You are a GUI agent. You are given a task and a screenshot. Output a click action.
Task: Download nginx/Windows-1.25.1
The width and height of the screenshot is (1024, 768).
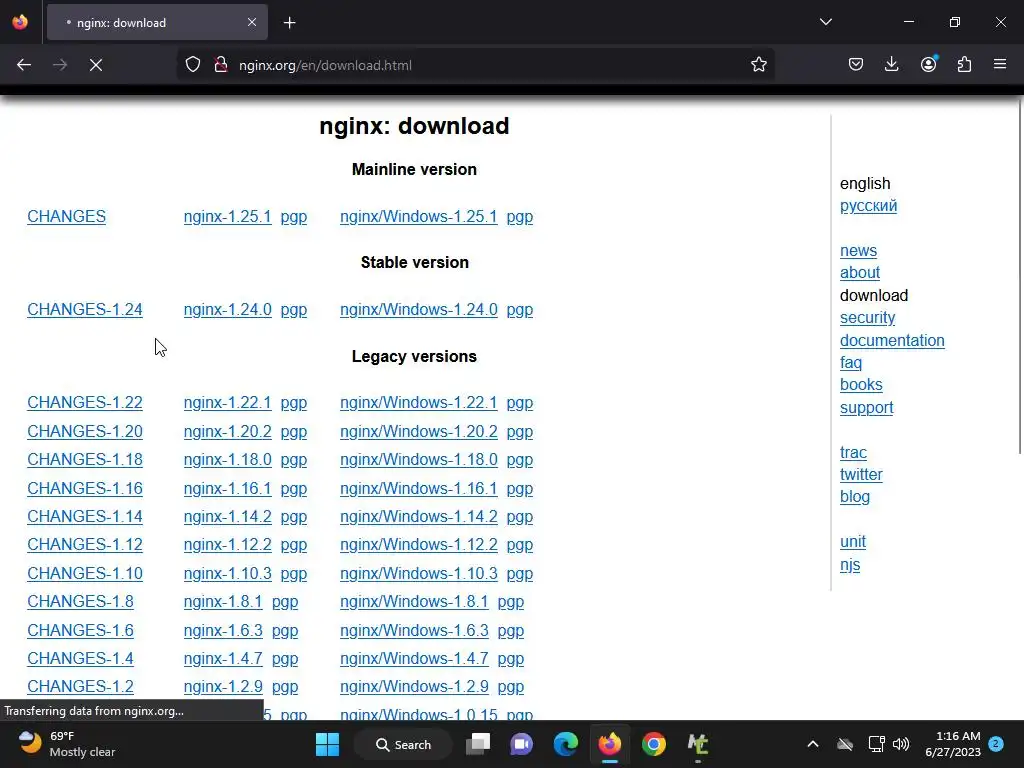(x=419, y=216)
